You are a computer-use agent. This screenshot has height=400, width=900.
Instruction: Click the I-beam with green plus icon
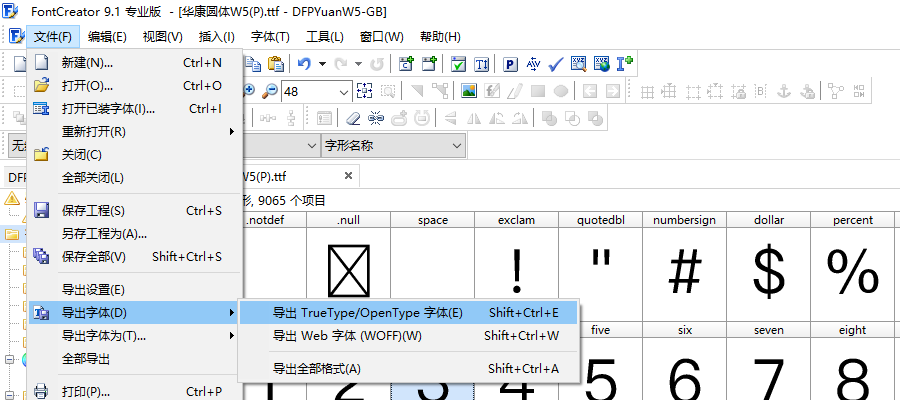coord(624,64)
